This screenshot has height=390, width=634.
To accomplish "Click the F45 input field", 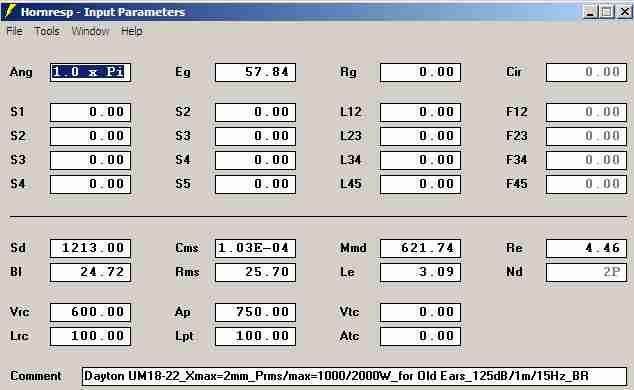I will click(x=586, y=184).
